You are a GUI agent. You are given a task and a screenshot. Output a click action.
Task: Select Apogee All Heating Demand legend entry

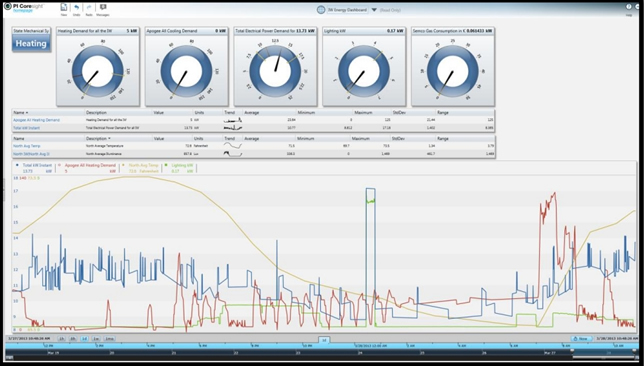coord(87,168)
